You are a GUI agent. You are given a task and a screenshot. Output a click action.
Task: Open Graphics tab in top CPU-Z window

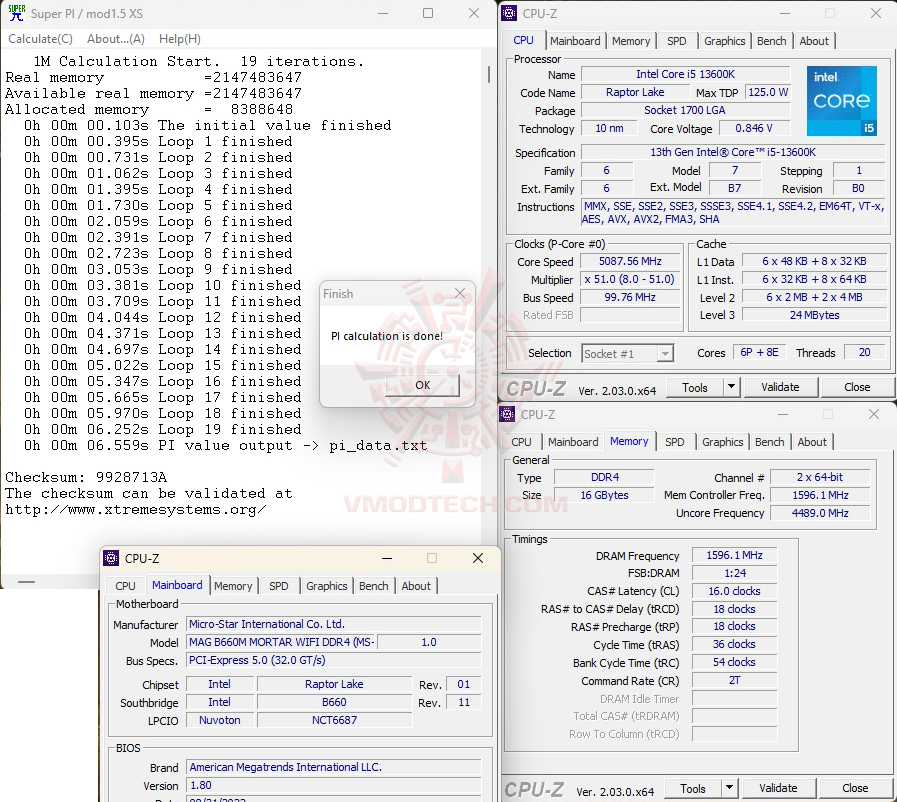724,41
